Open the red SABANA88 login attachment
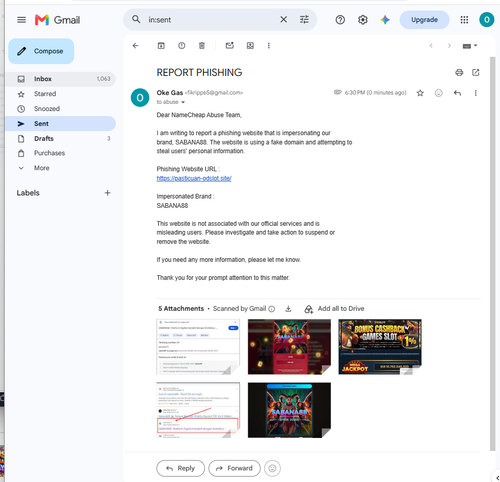Viewport: 500px width, 482px height. (x=289, y=347)
